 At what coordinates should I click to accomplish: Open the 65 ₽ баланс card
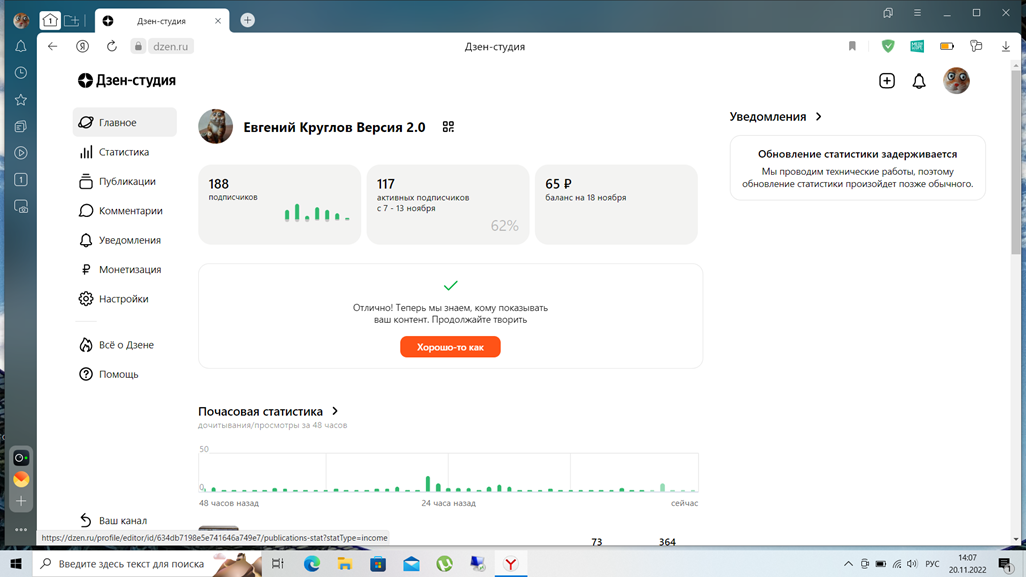[616, 205]
